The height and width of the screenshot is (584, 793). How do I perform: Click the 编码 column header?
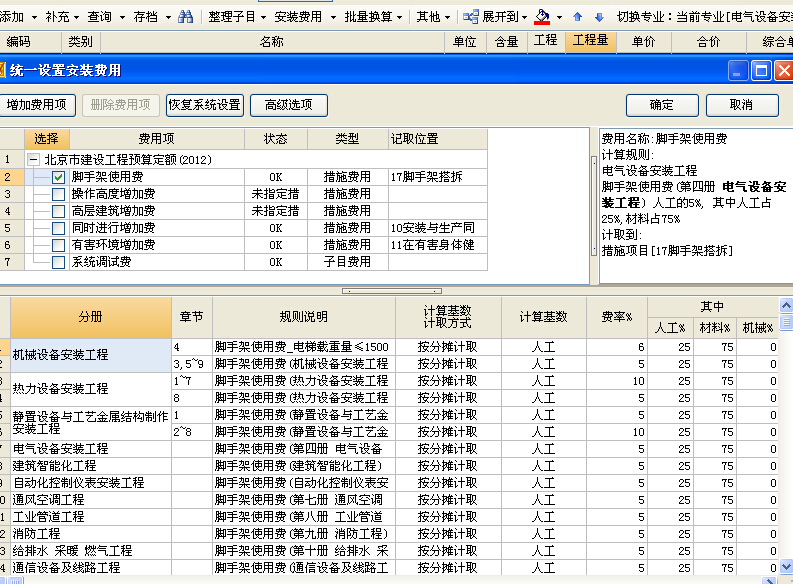click(30, 41)
